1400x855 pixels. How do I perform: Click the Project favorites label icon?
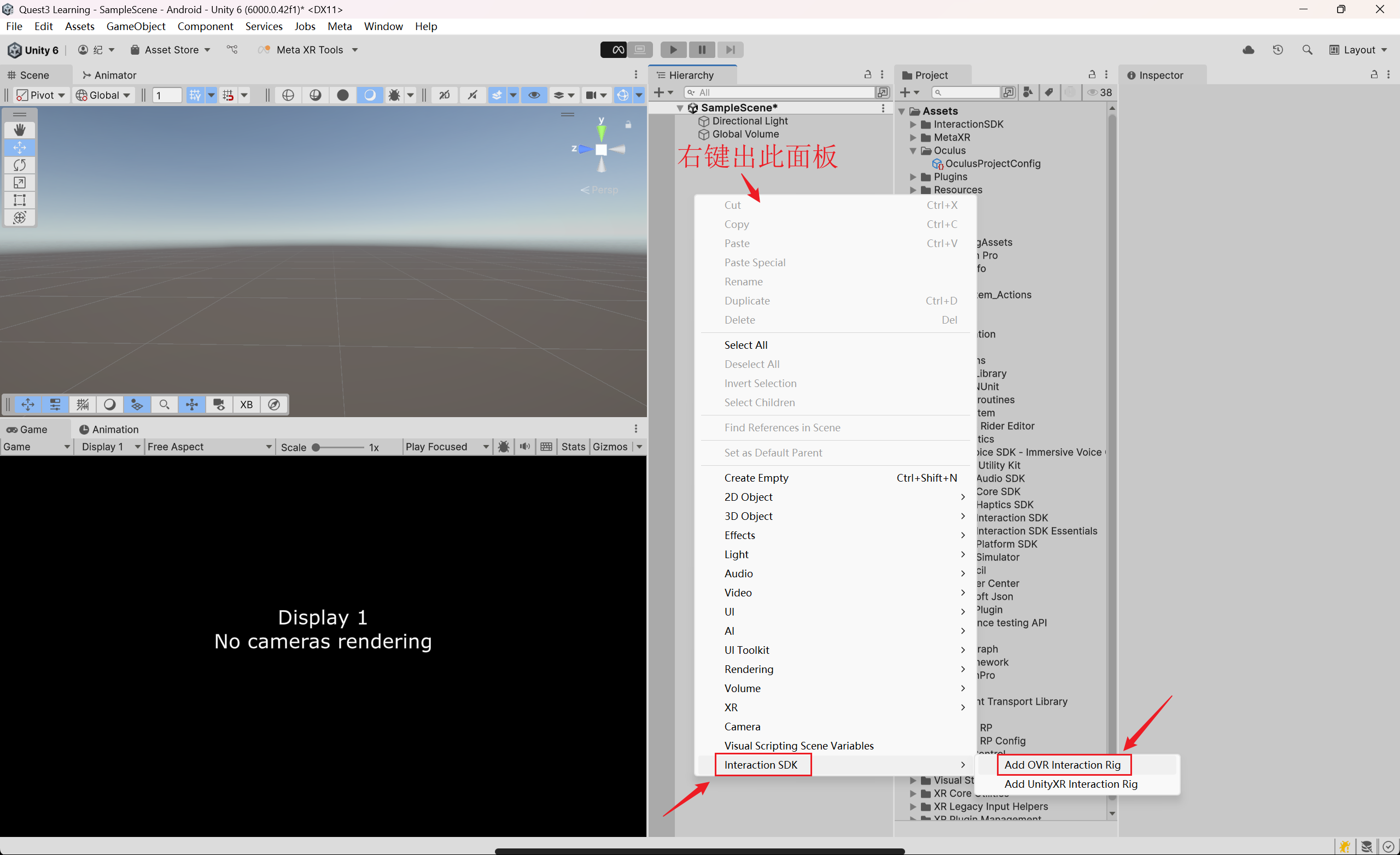pos(1049,92)
